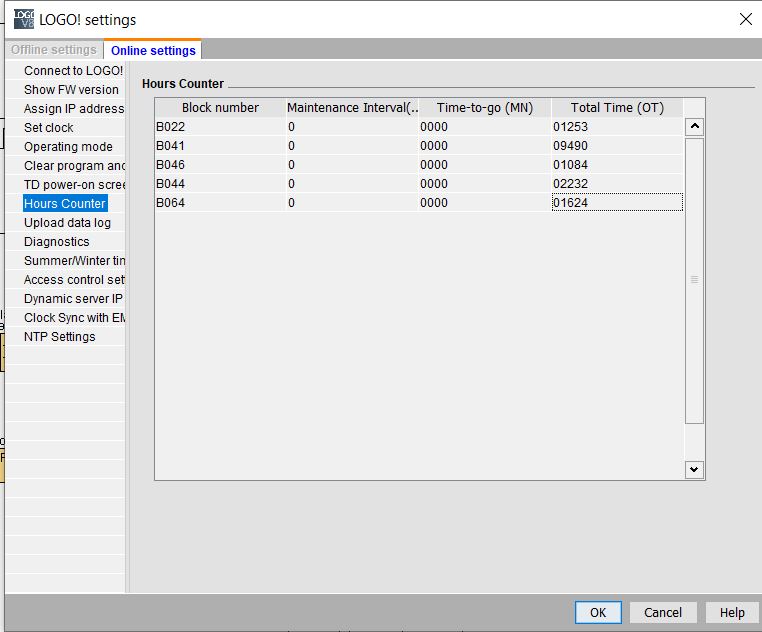Confirm with the OK button
762x632 pixels.
pyautogui.click(x=598, y=613)
